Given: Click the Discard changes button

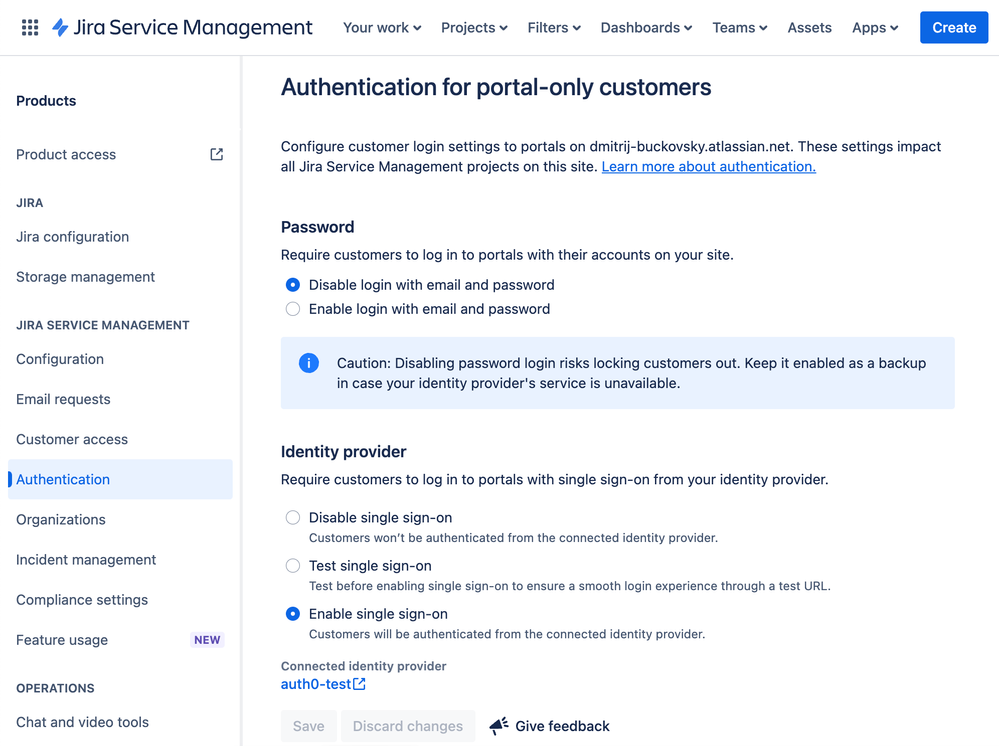Looking at the screenshot, I should [x=408, y=726].
